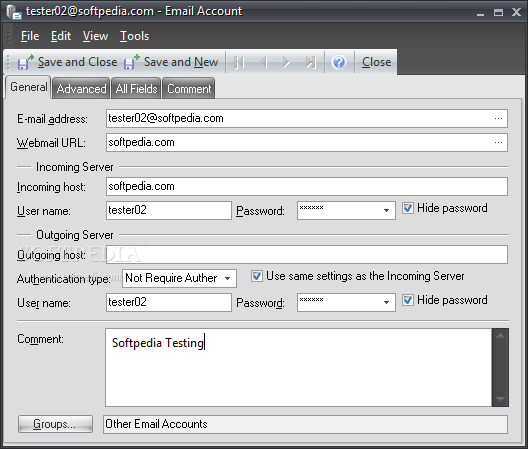
Task: Go to the last record arrow
Action: pyautogui.click(x=310, y=62)
